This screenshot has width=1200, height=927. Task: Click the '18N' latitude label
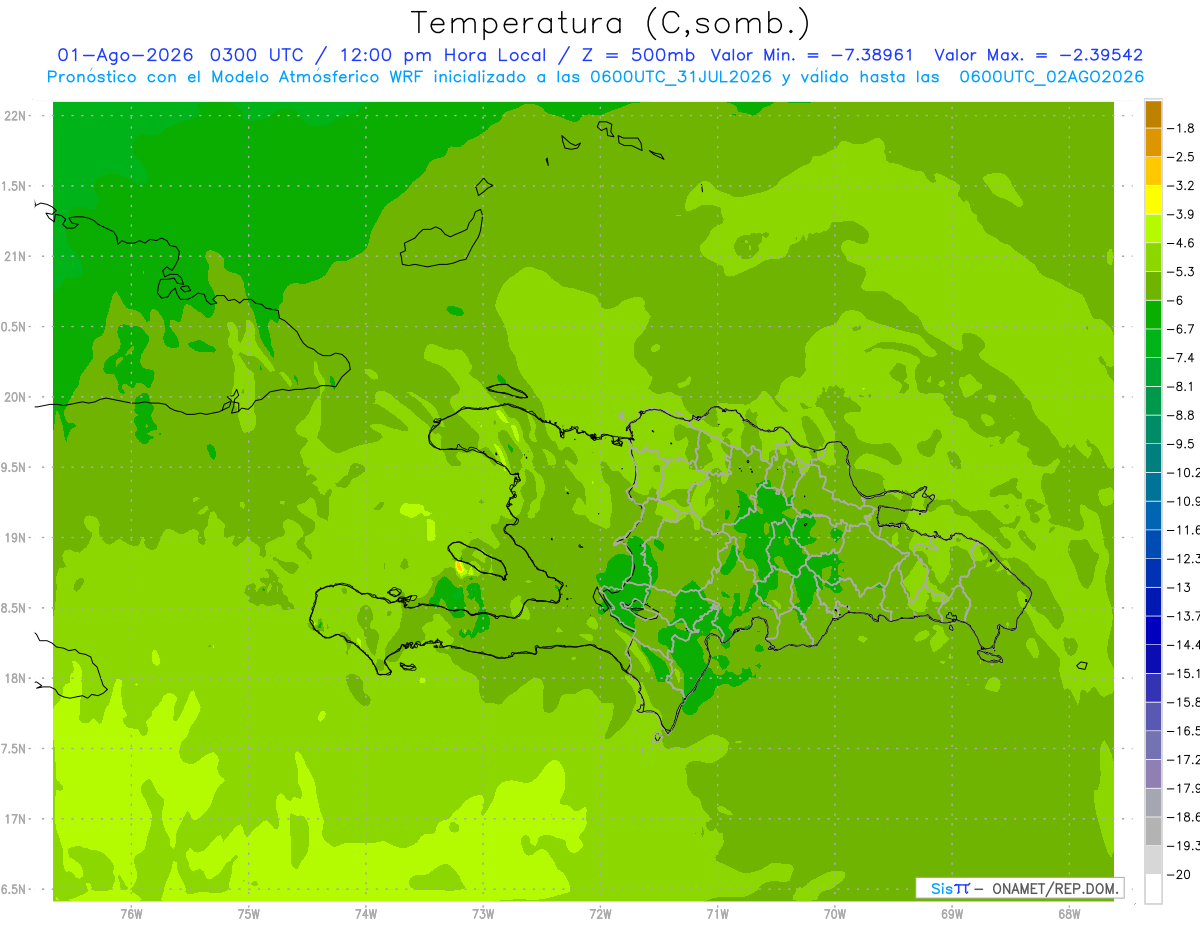16,678
